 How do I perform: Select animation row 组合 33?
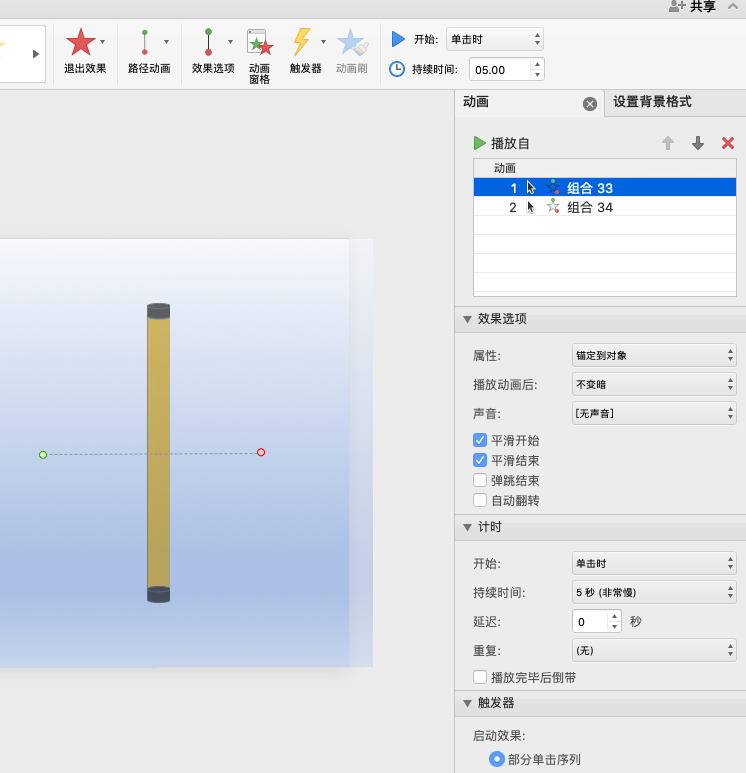(x=604, y=187)
